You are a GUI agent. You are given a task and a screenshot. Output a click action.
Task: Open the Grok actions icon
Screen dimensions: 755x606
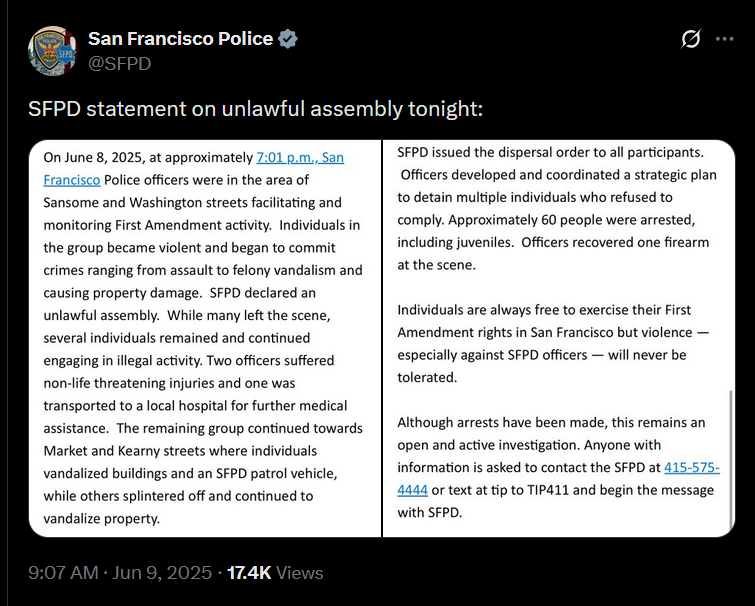690,39
